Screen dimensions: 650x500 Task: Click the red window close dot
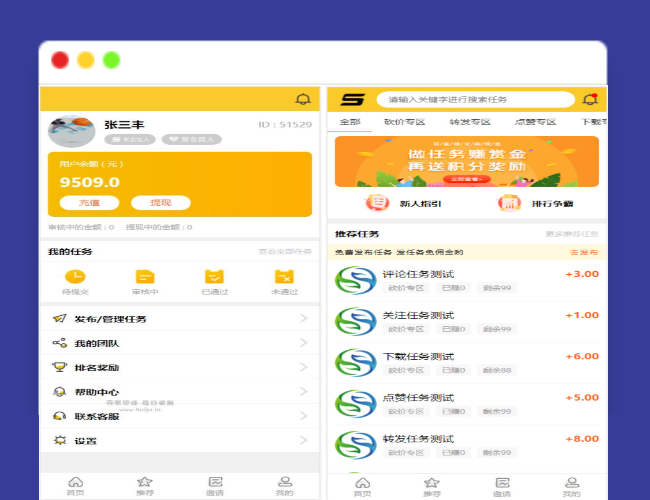tap(60, 60)
